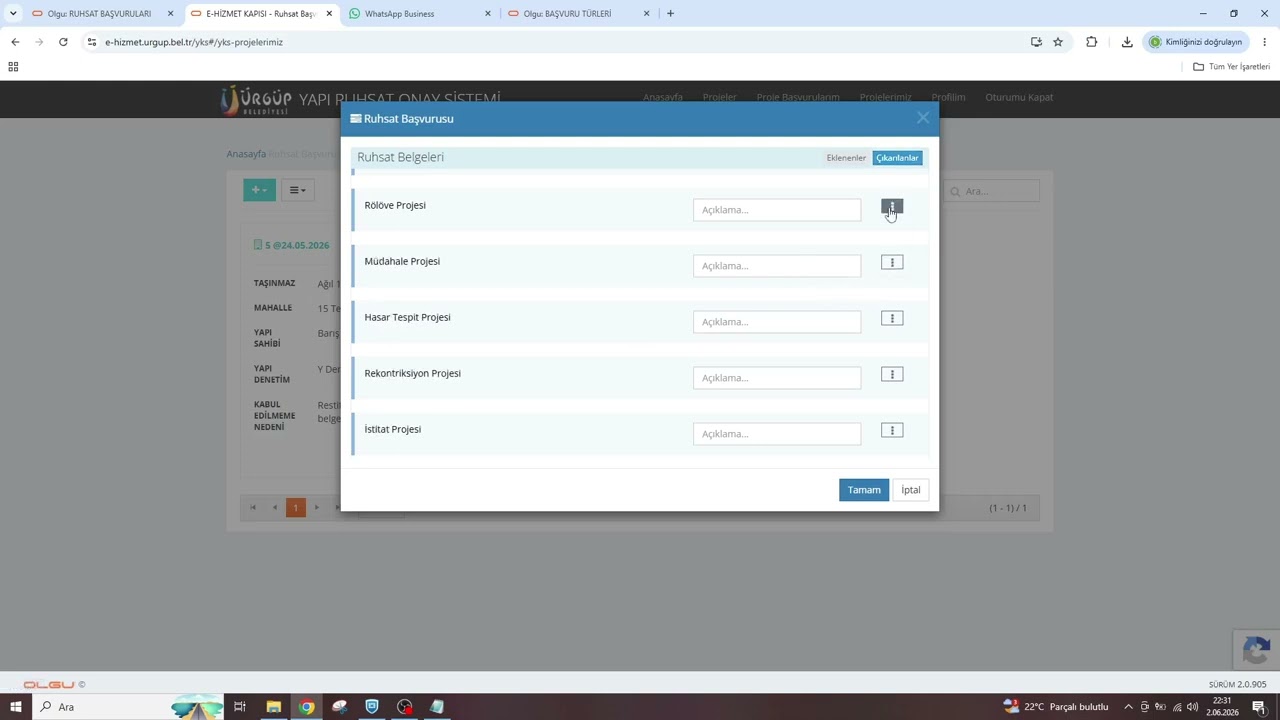Install app icon in address bar
The image size is (1280, 720).
point(1036,42)
